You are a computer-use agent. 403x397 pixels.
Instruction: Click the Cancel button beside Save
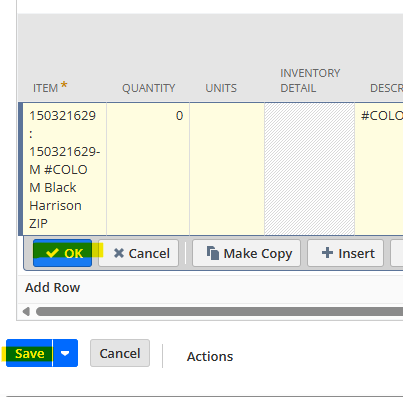[x=120, y=353]
